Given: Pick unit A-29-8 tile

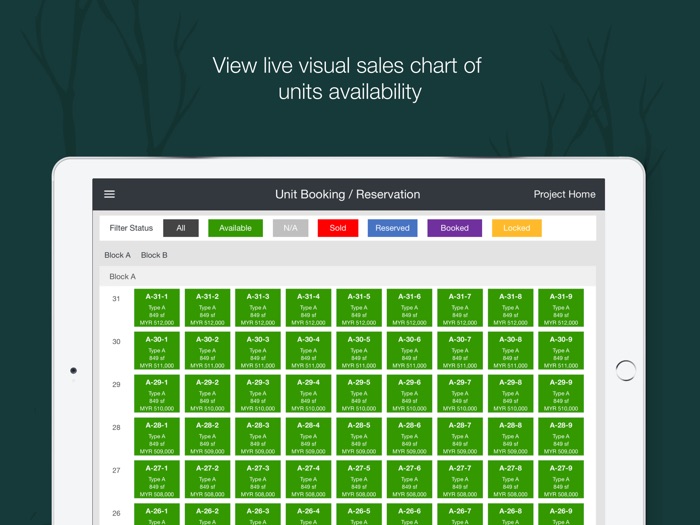Looking at the screenshot, I should 510,394.
